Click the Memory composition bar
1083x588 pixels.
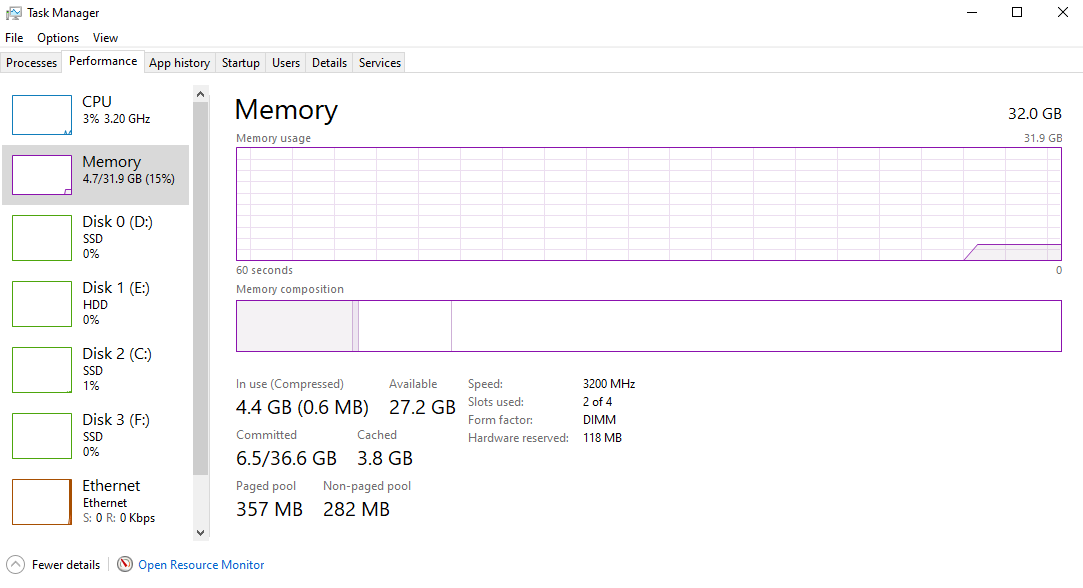click(648, 326)
